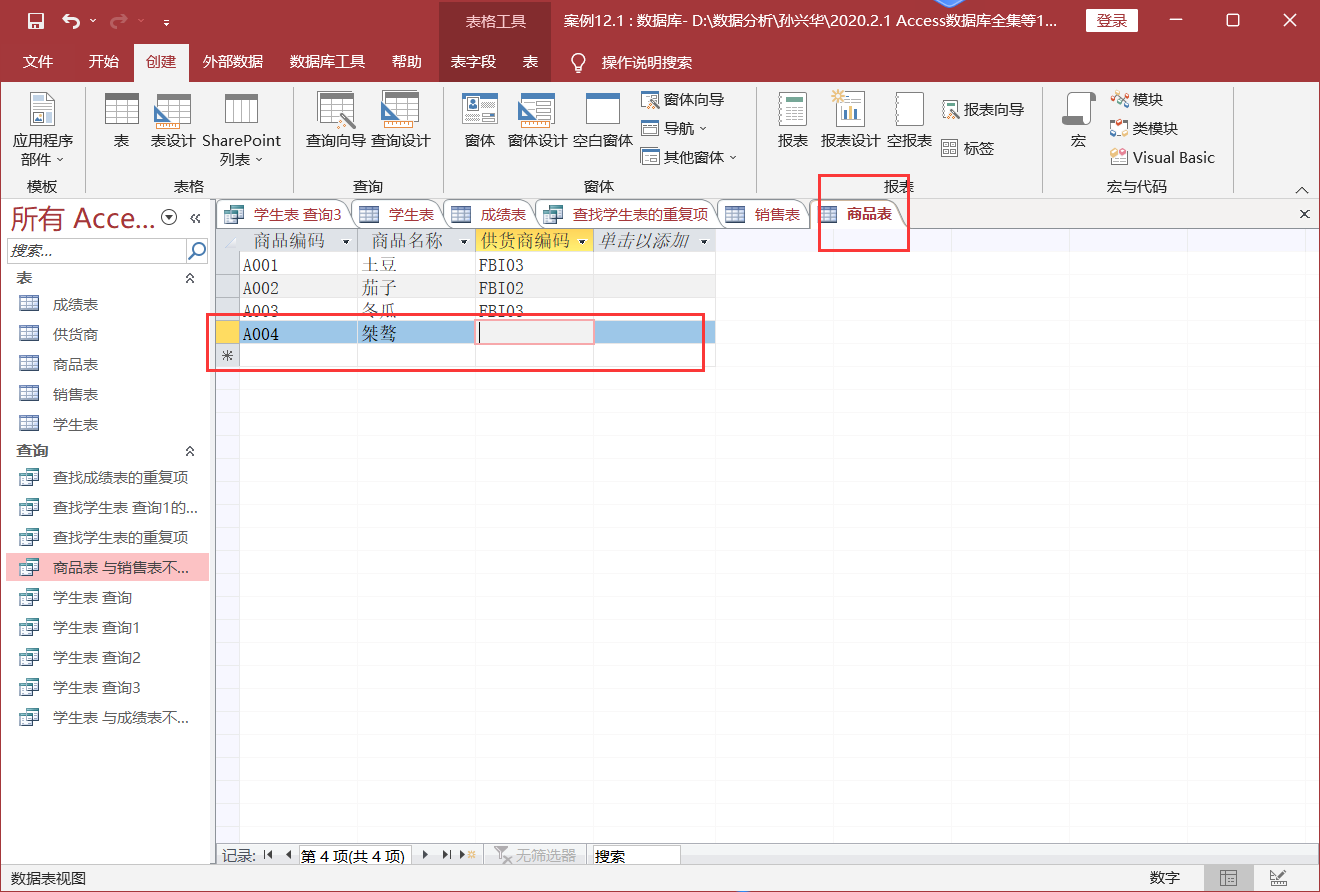This screenshot has height=892, width=1320.
Task: Open 商品编码 column filter dropdown
Action: 347,242
